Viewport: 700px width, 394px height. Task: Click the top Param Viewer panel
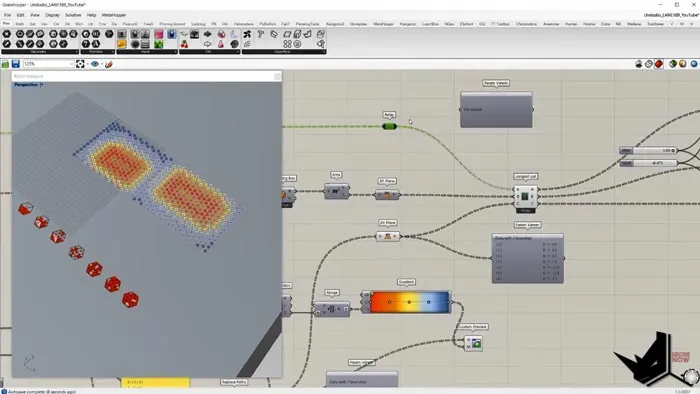[496, 110]
